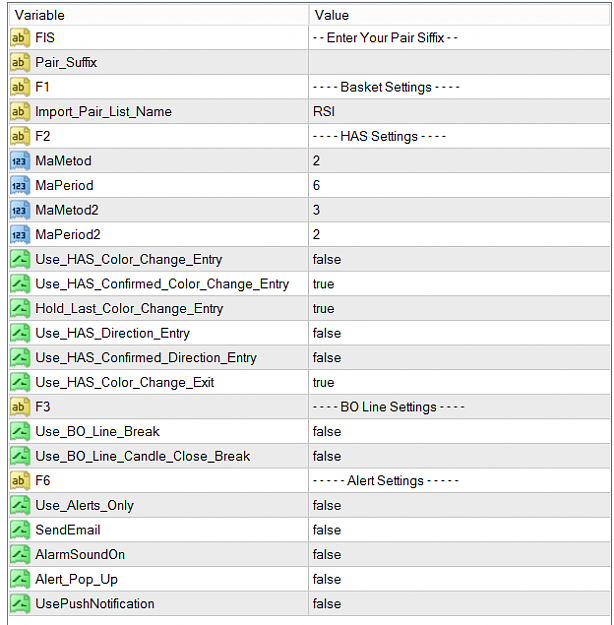The width and height of the screenshot is (614, 625).
Task: Click the boolean icon for Use_HAS_Color_Change_Entry
Action: (20, 259)
